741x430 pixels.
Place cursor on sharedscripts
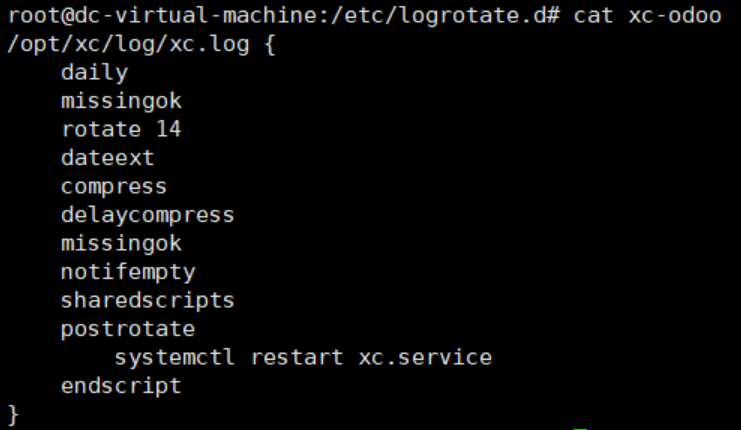[x=147, y=300]
